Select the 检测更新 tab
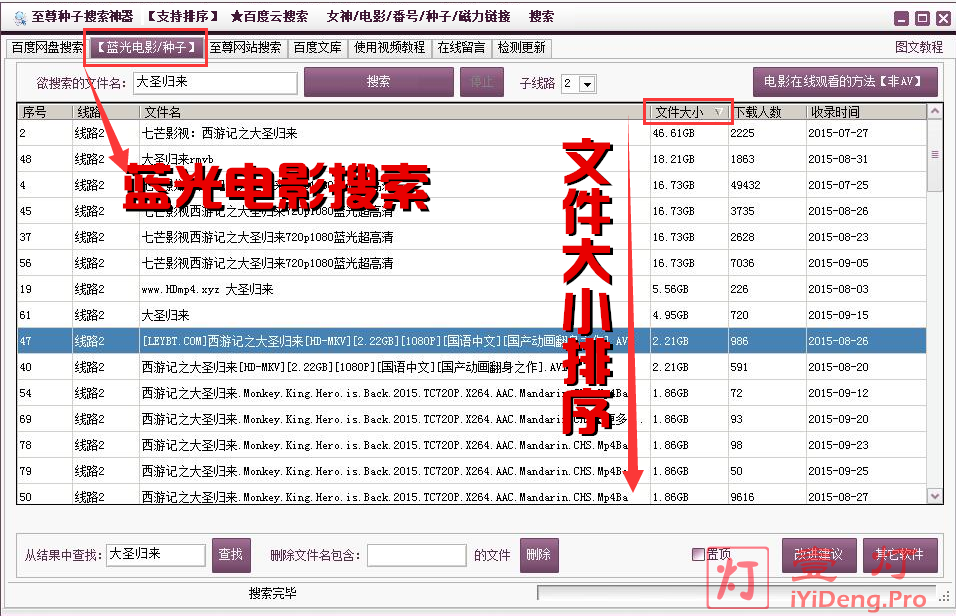The width and height of the screenshot is (956, 616). pyautogui.click(x=521, y=48)
